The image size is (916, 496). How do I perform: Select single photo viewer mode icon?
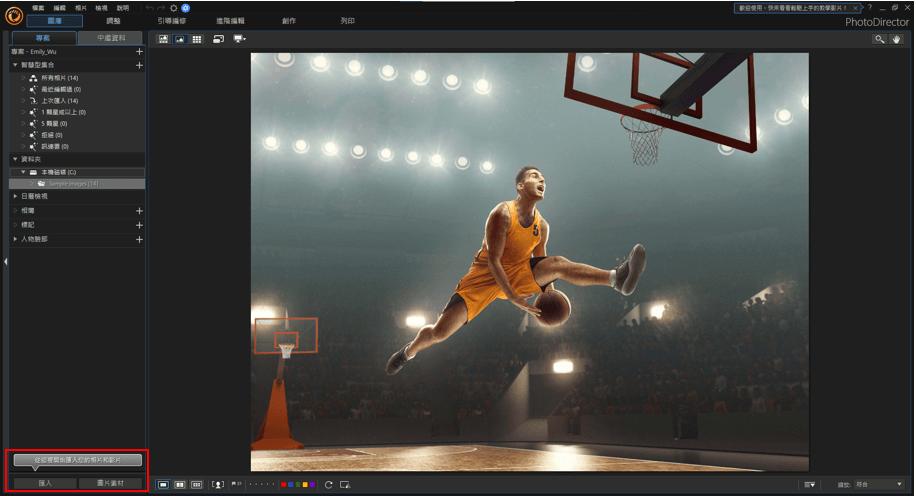[x=180, y=39]
